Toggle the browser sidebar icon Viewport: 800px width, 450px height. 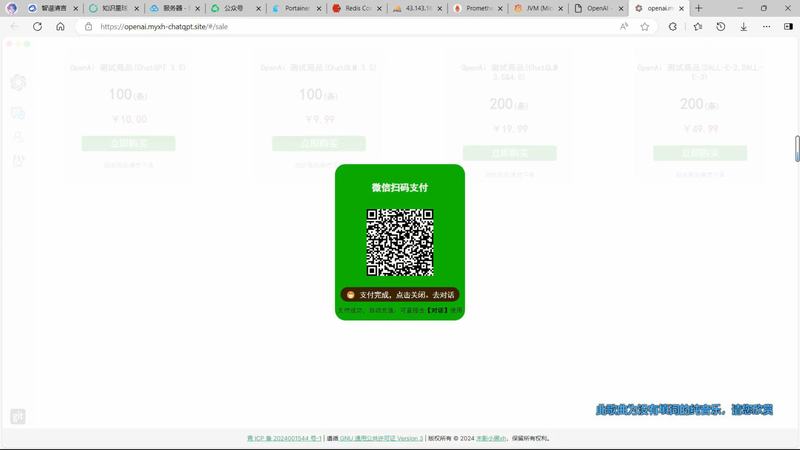click(x=788, y=27)
